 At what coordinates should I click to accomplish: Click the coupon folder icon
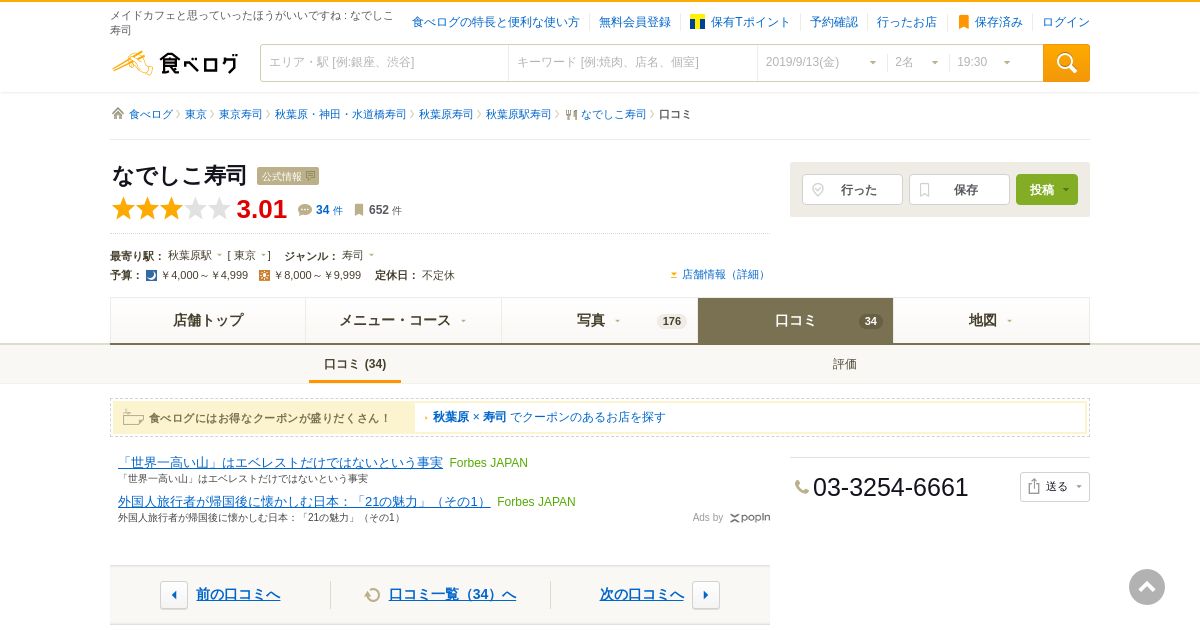[133, 418]
